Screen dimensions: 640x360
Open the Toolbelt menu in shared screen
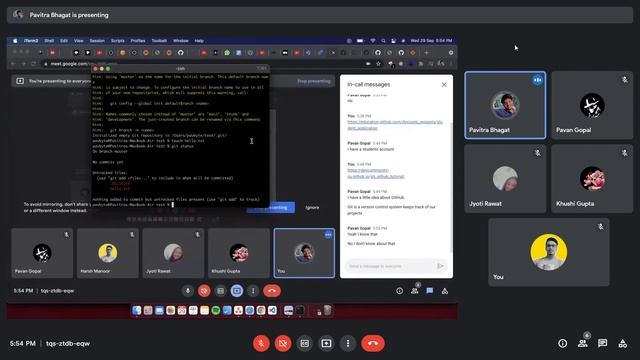[159, 41]
